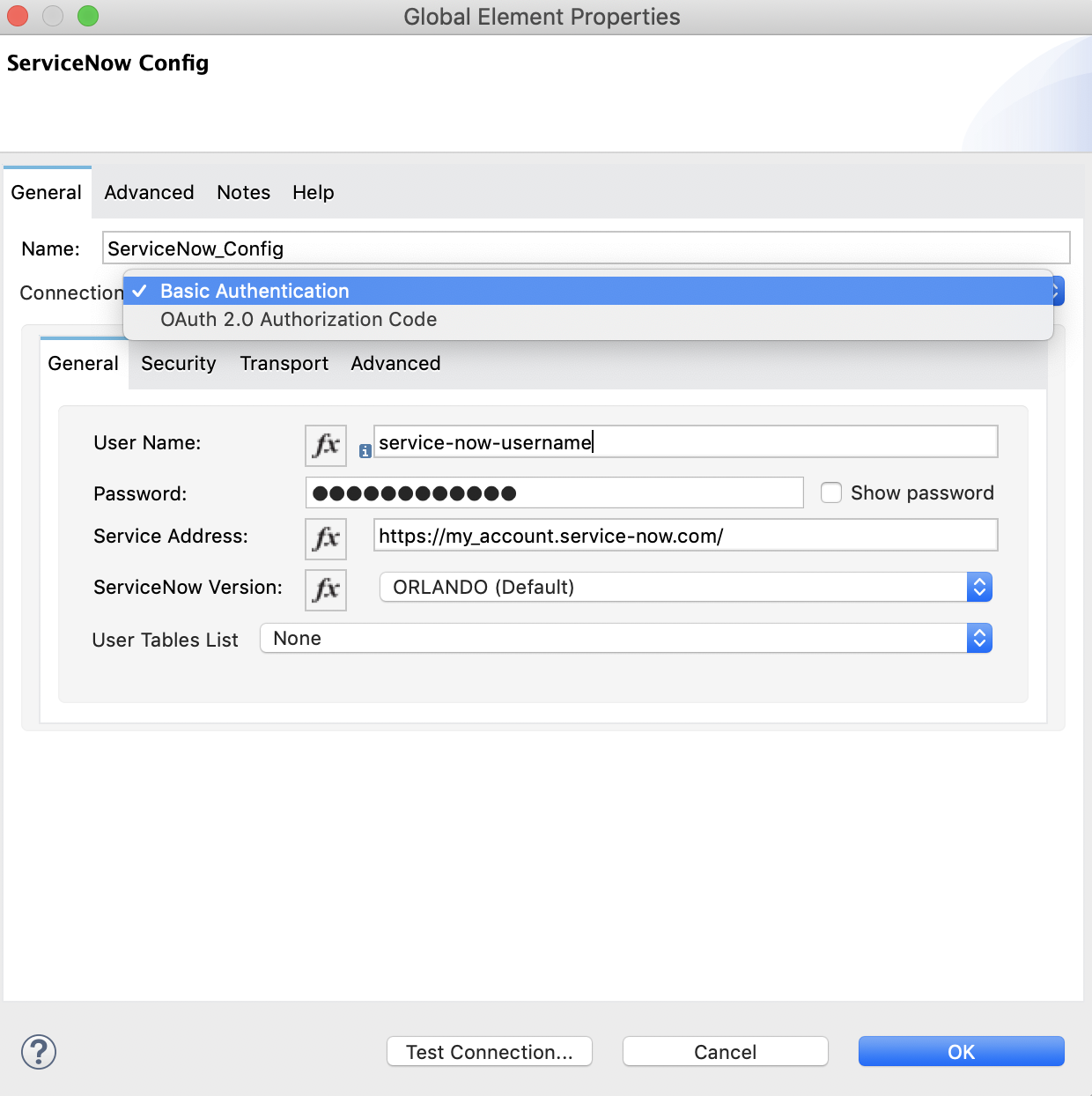Viewport: 1092px width, 1096px height.
Task: Click the green zoom traffic light button
Action: [x=87, y=16]
